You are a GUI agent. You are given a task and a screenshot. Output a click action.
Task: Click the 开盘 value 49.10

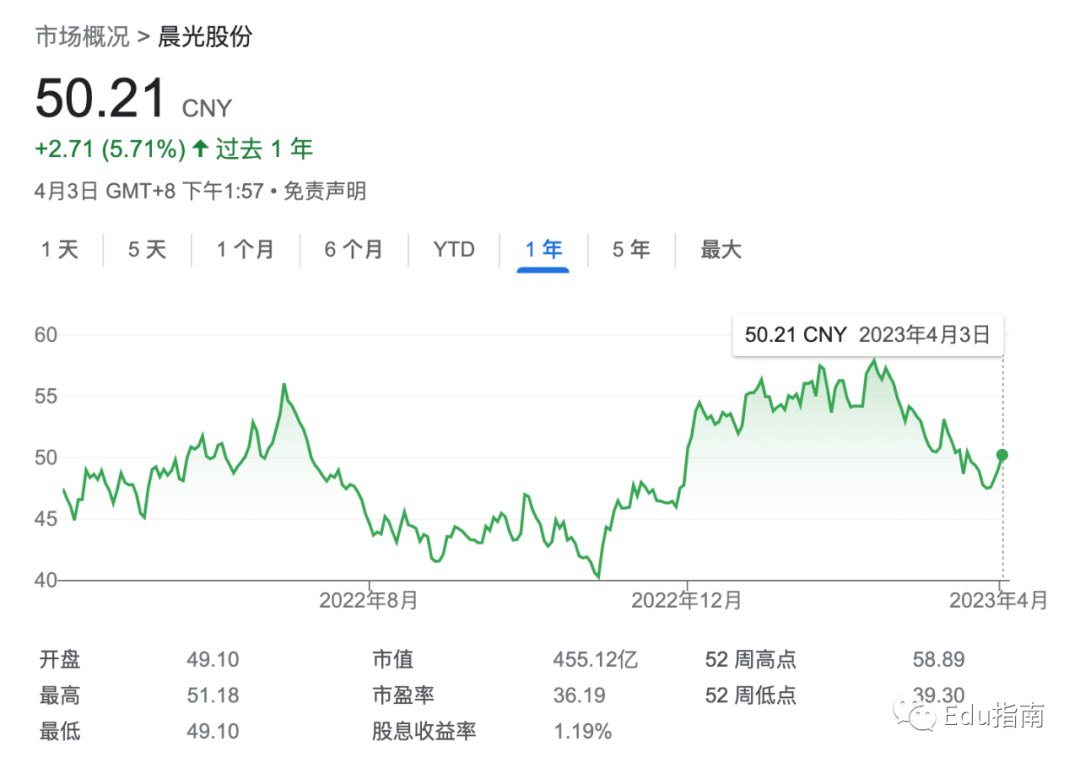[x=213, y=660]
